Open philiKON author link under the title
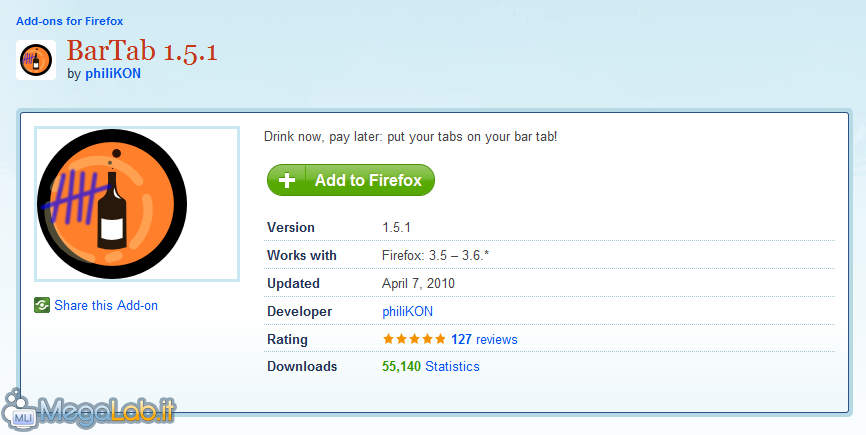This screenshot has height=435, width=866. point(113,73)
